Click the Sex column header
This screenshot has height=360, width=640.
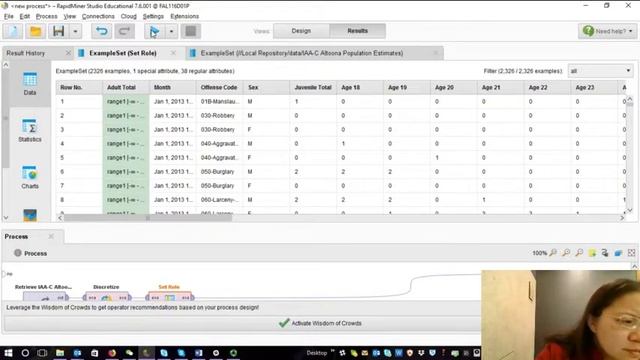pyautogui.click(x=267, y=87)
